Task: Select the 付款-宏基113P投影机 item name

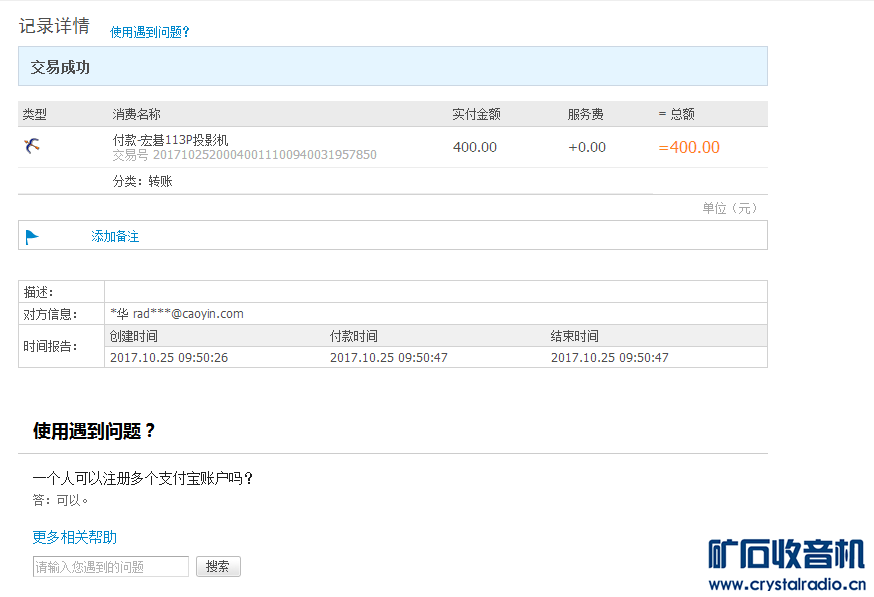Action: click(x=171, y=140)
